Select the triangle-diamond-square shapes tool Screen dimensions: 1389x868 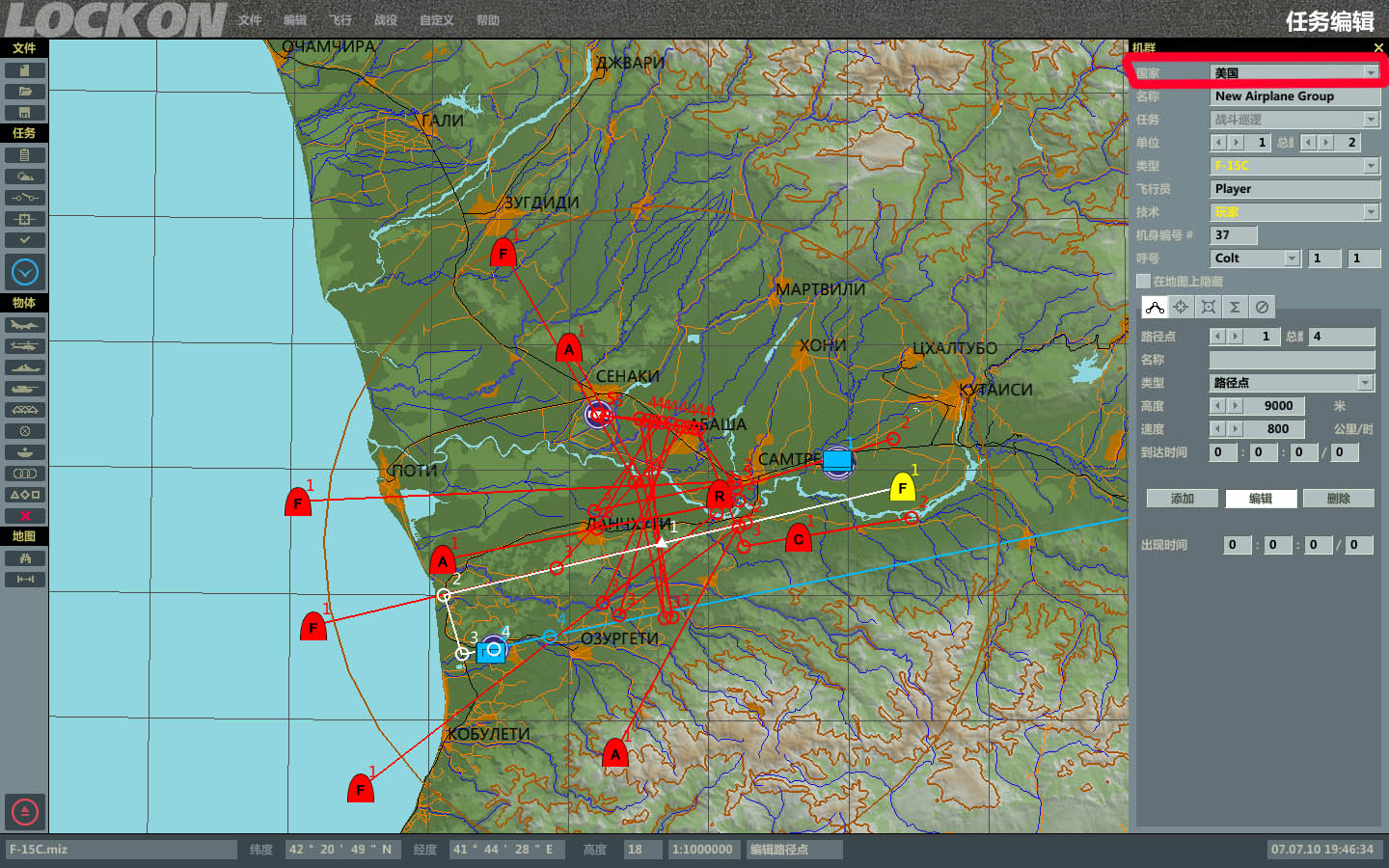(x=25, y=495)
